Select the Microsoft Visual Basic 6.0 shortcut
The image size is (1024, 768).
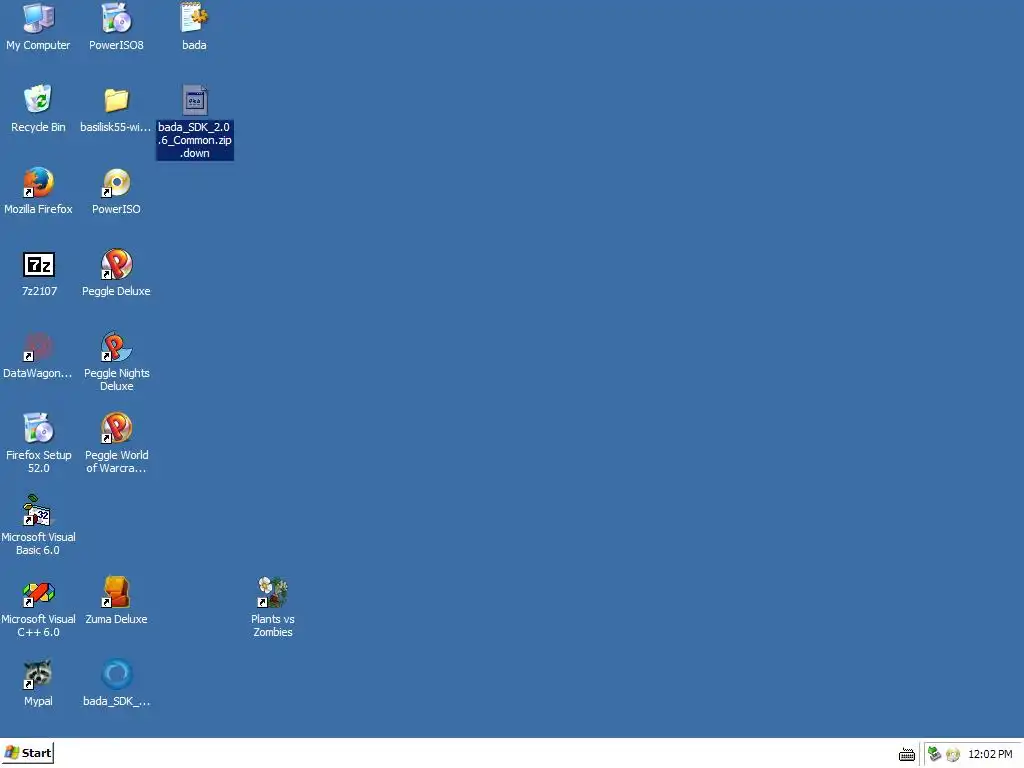pos(39,510)
